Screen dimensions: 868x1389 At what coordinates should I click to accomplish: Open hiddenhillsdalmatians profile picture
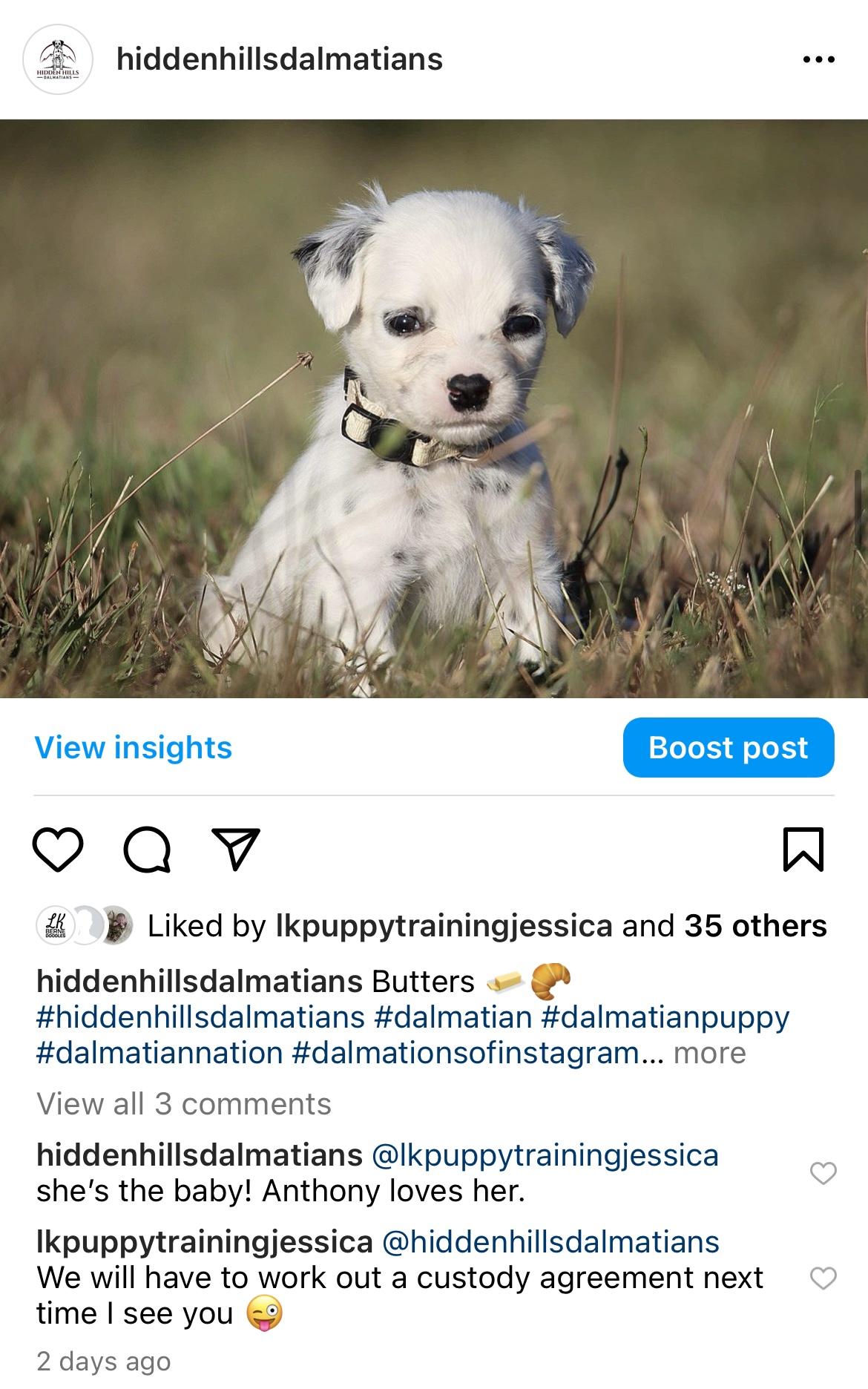tap(57, 59)
